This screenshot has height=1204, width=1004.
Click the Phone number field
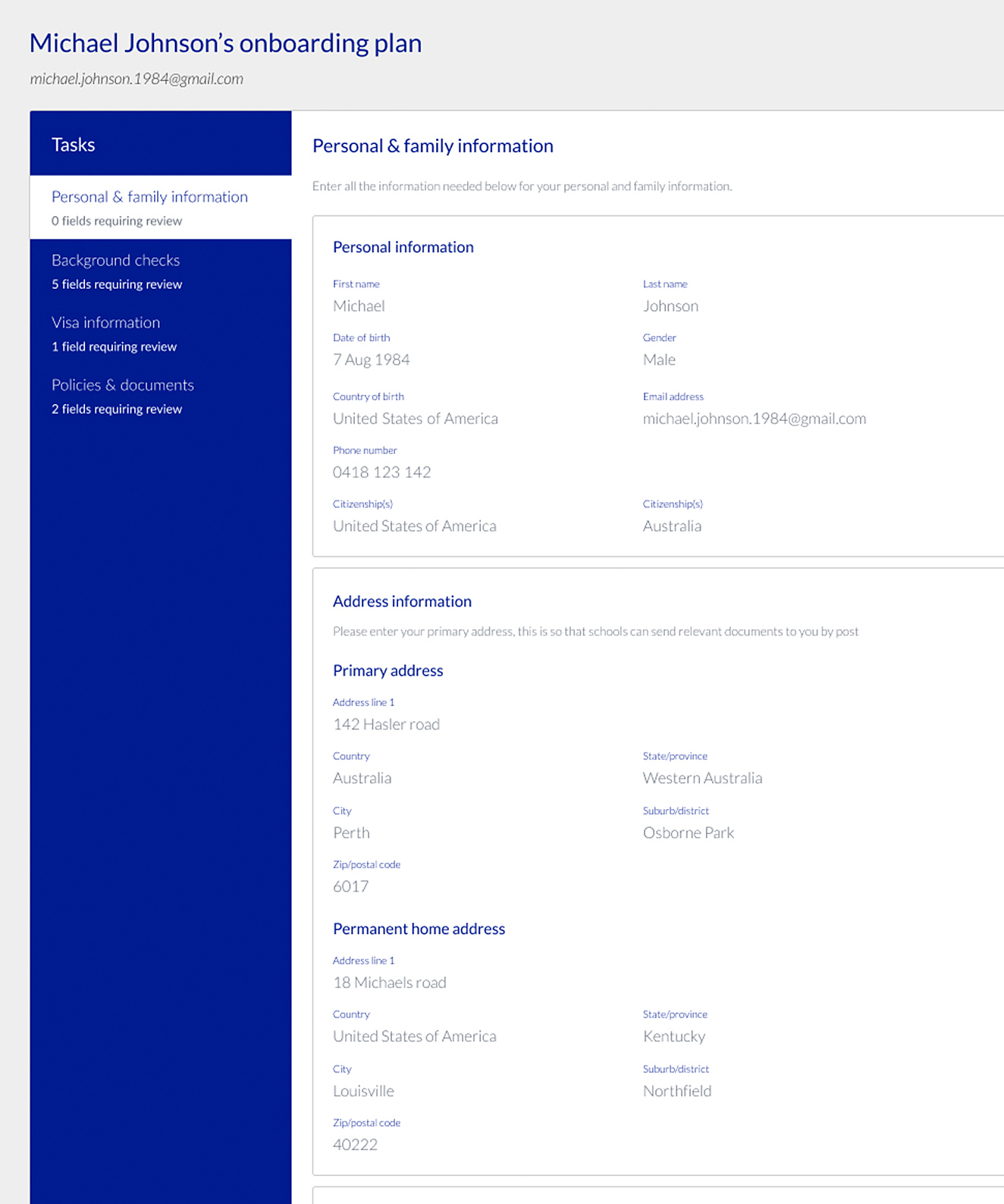381,473
